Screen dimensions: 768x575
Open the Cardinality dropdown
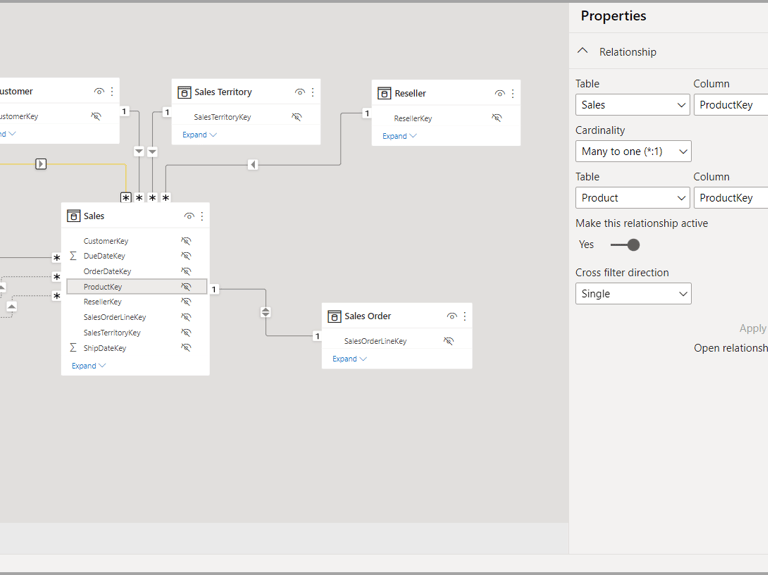[633, 152]
